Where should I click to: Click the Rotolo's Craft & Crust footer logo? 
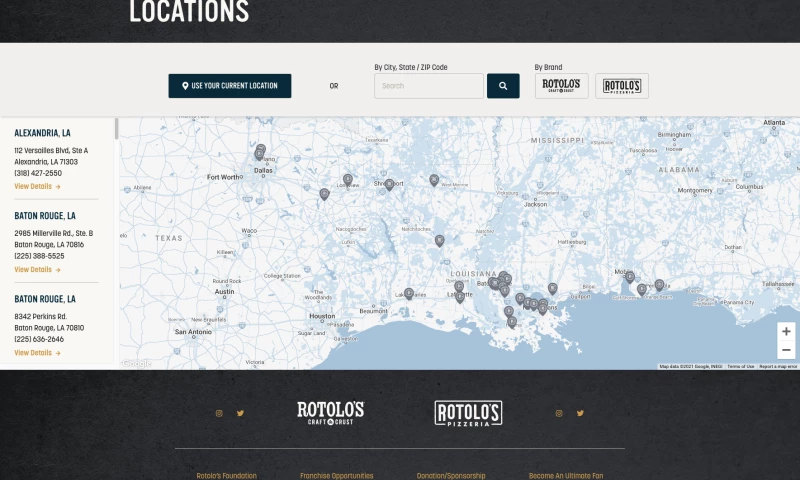tap(331, 413)
